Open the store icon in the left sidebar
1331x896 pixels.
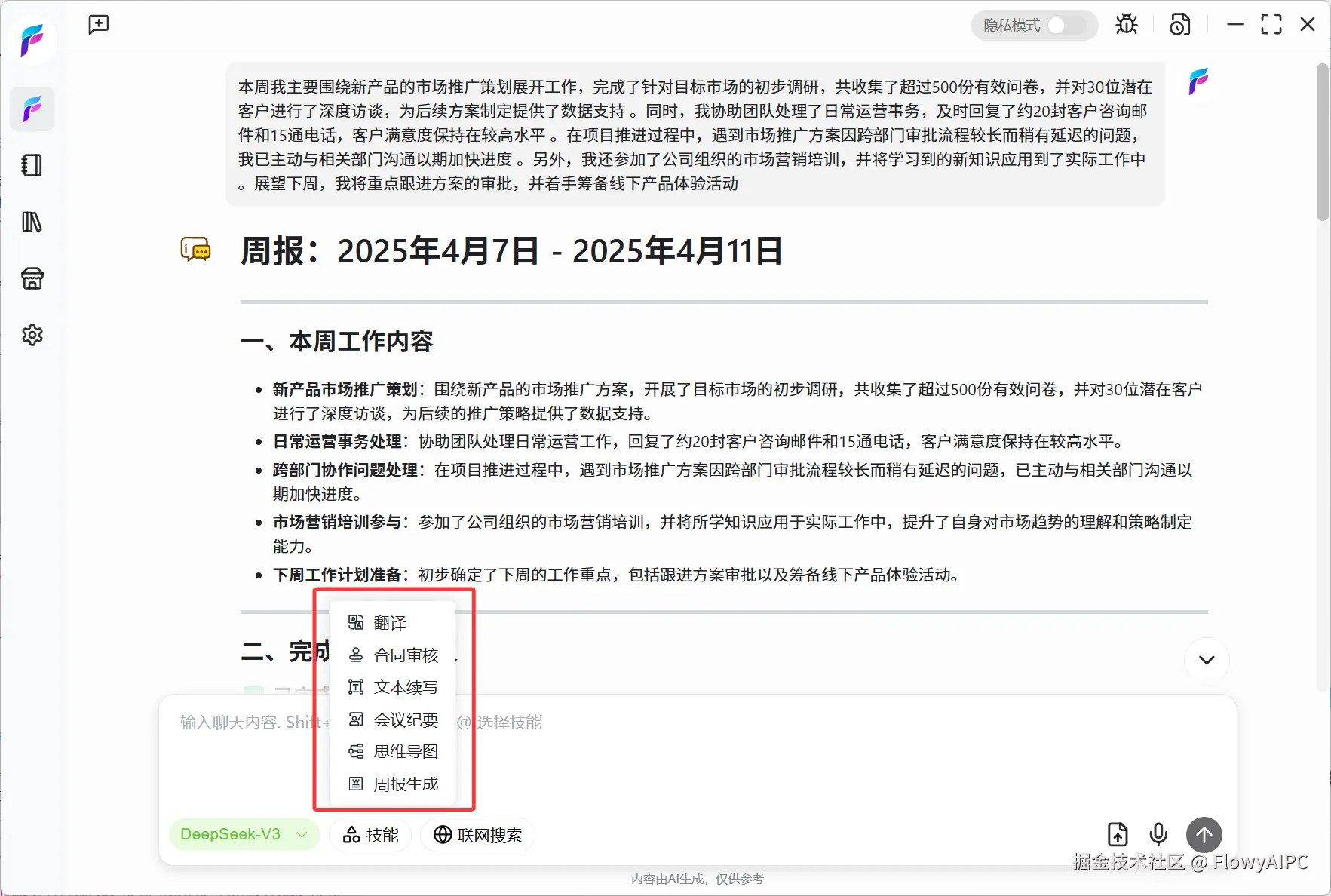(x=32, y=278)
